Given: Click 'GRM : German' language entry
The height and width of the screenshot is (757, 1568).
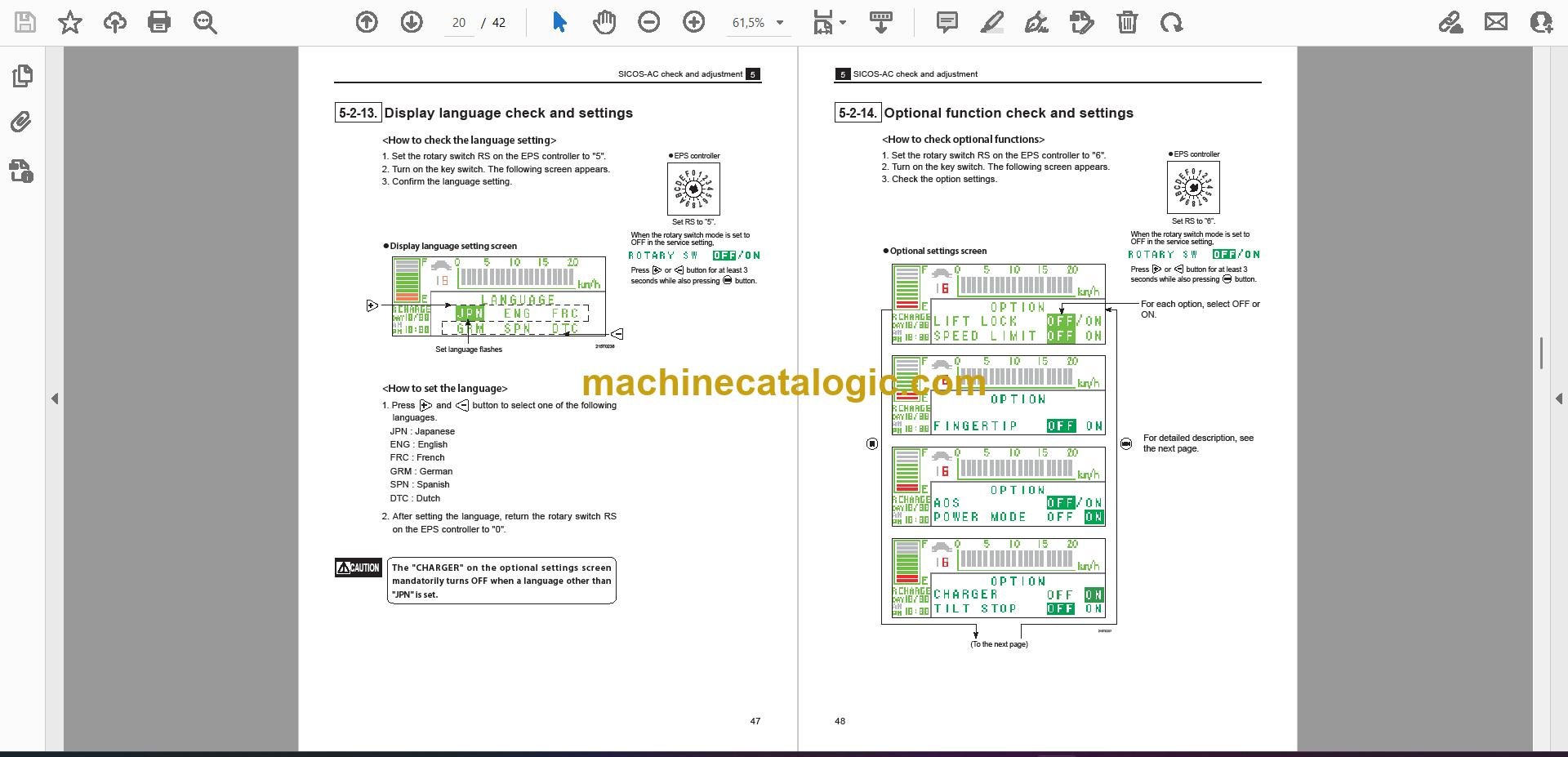Looking at the screenshot, I should click(421, 471).
